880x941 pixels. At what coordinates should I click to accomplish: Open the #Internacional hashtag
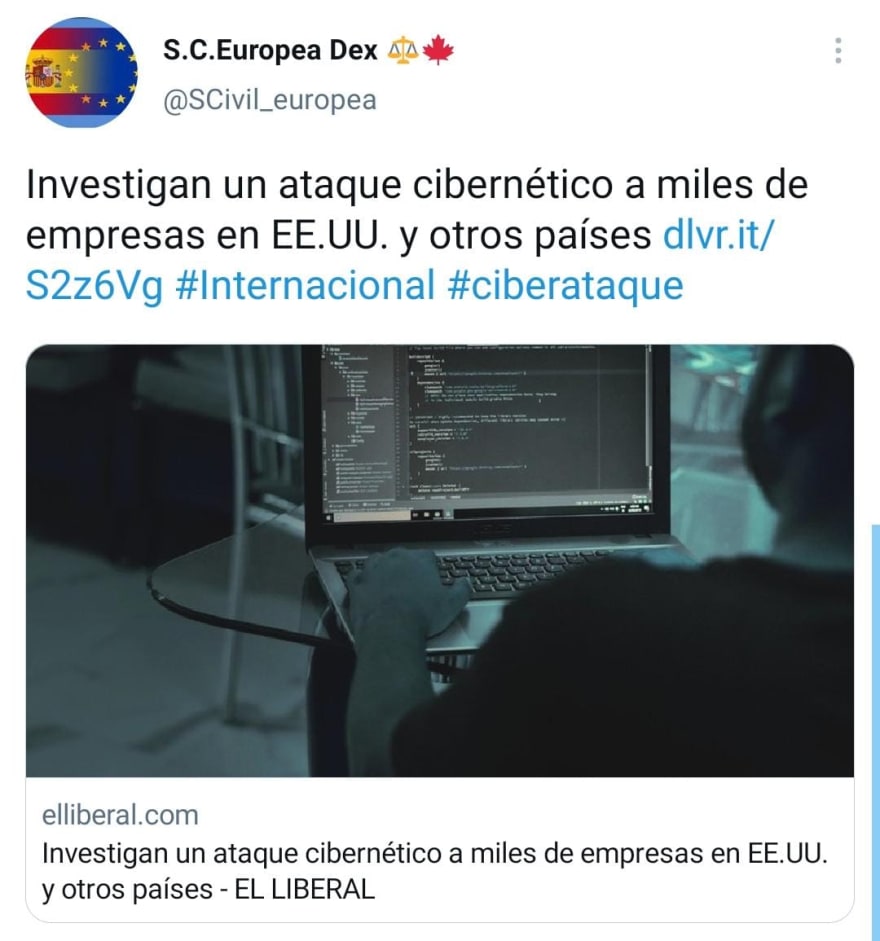coord(305,285)
